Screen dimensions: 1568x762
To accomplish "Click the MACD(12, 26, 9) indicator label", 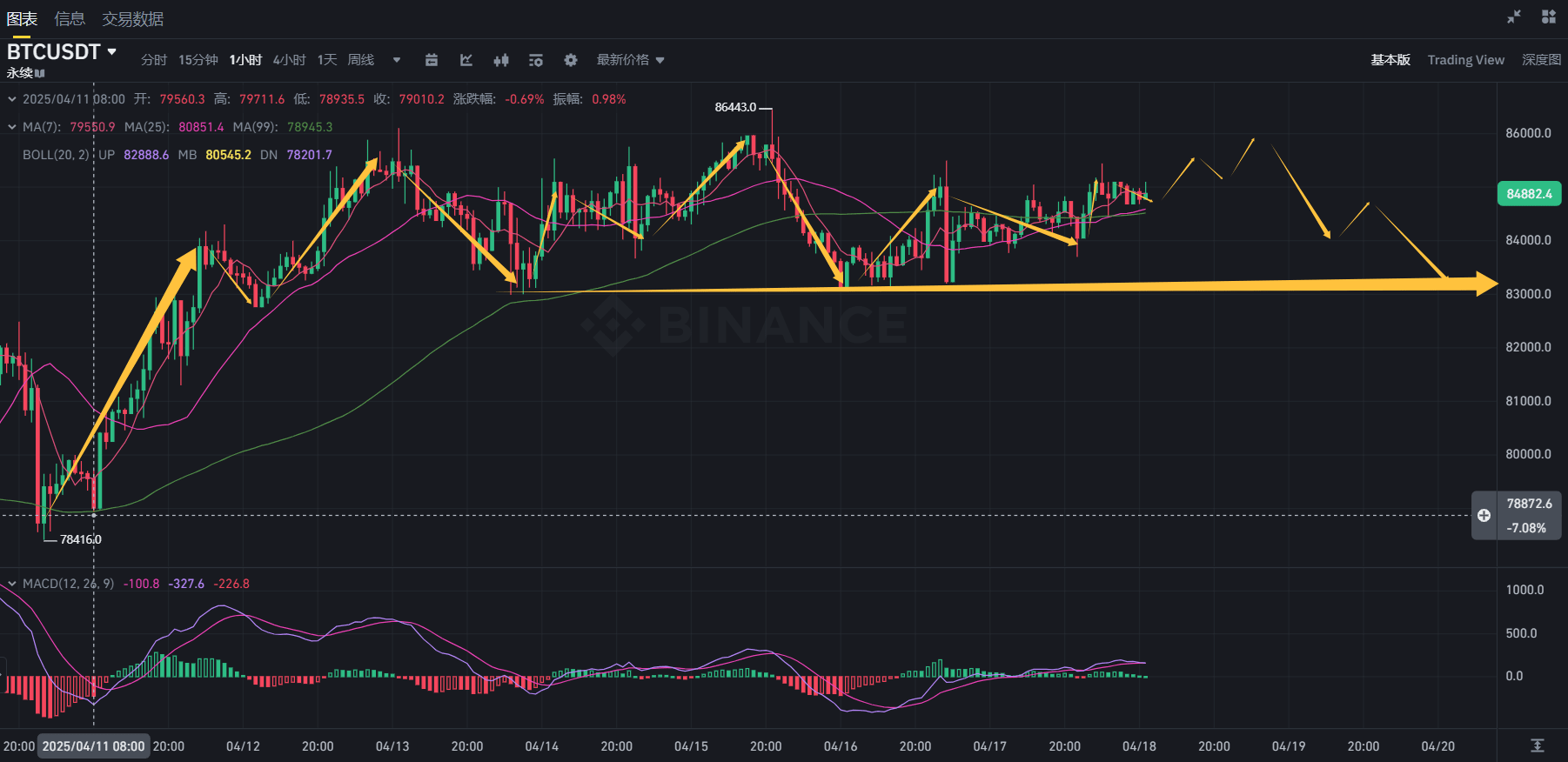I will pyautogui.click(x=68, y=584).
